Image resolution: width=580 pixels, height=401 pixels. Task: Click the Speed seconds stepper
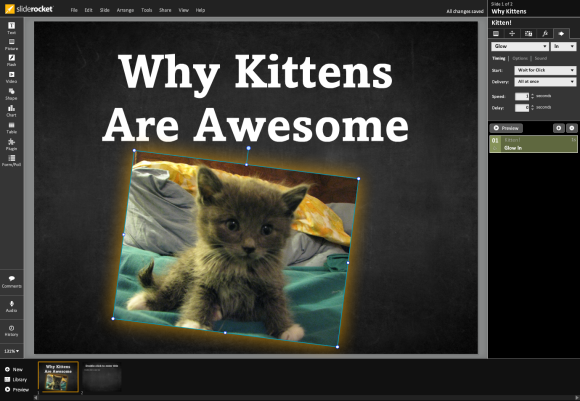532,96
